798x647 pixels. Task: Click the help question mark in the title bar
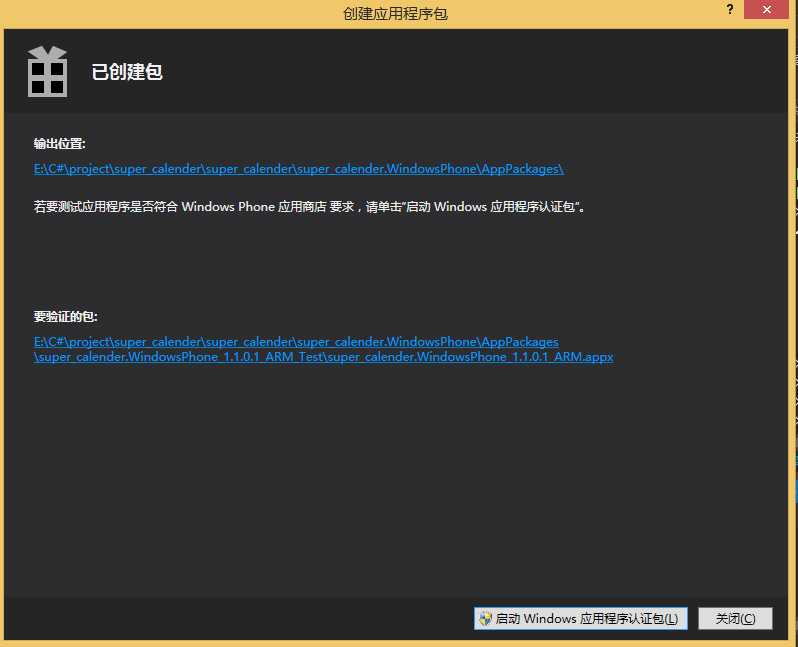click(x=730, y=9)
